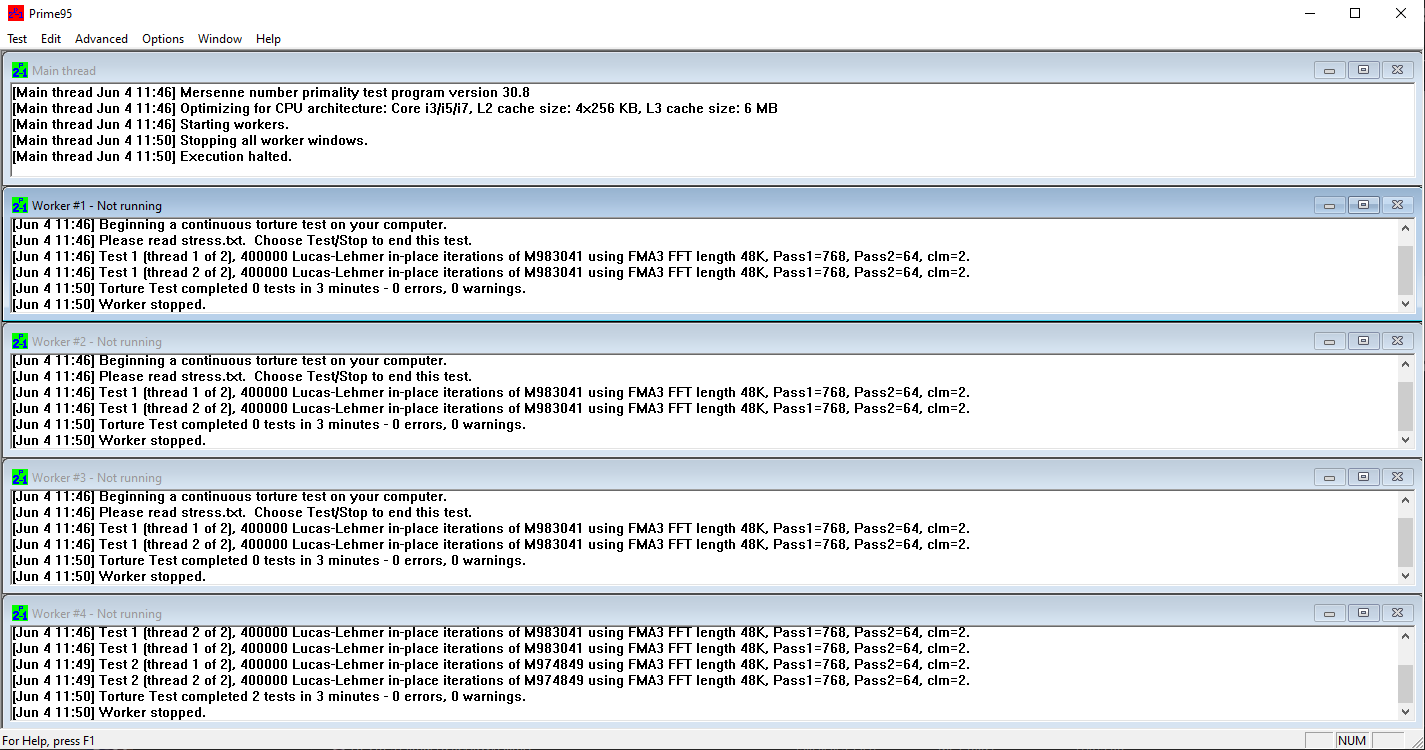The image size is (1425, 750).
Task: Click Worker #4 scrollbar down arrow
Action: 1405,712
